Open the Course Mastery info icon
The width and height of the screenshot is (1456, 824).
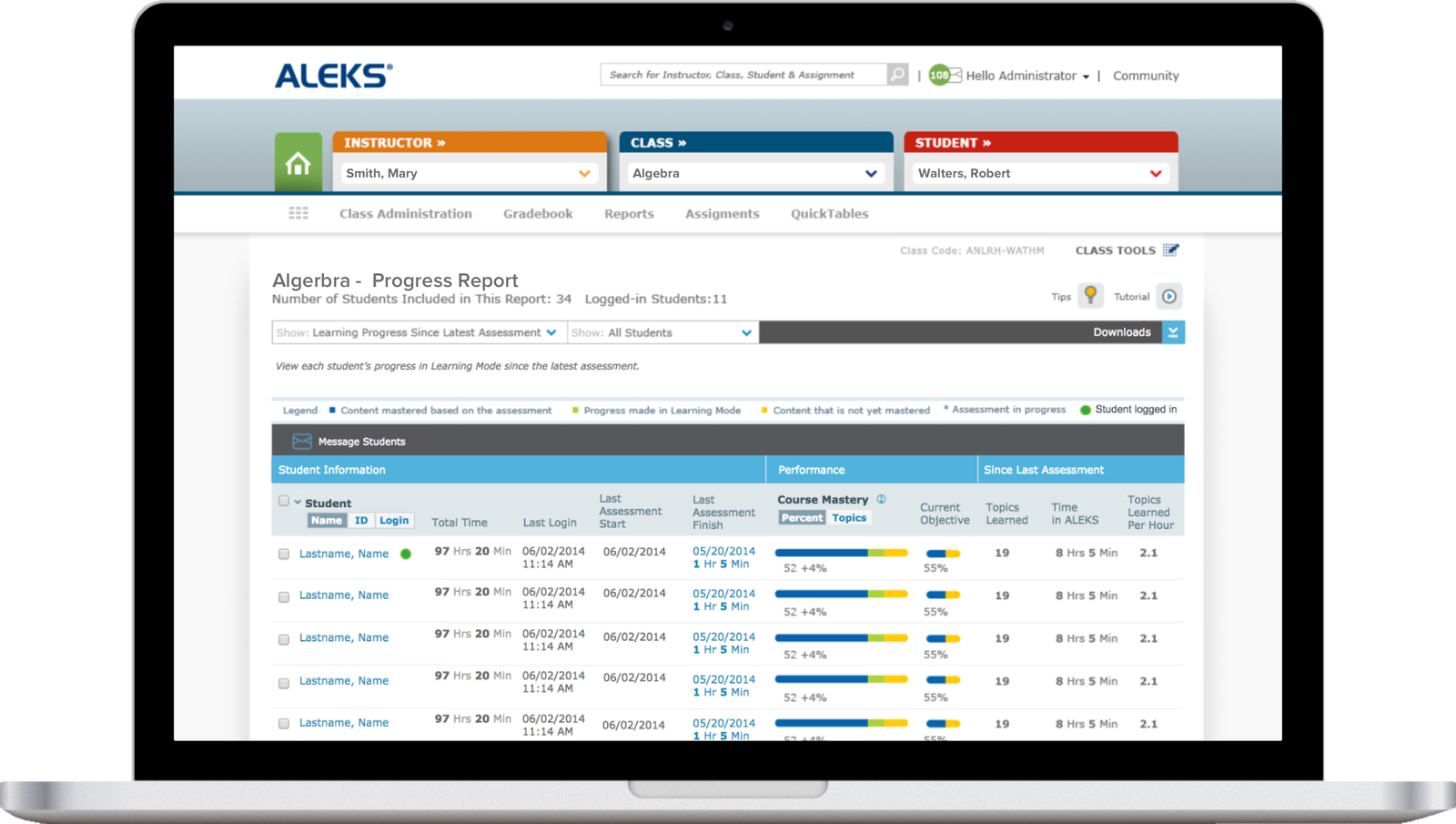881,499
